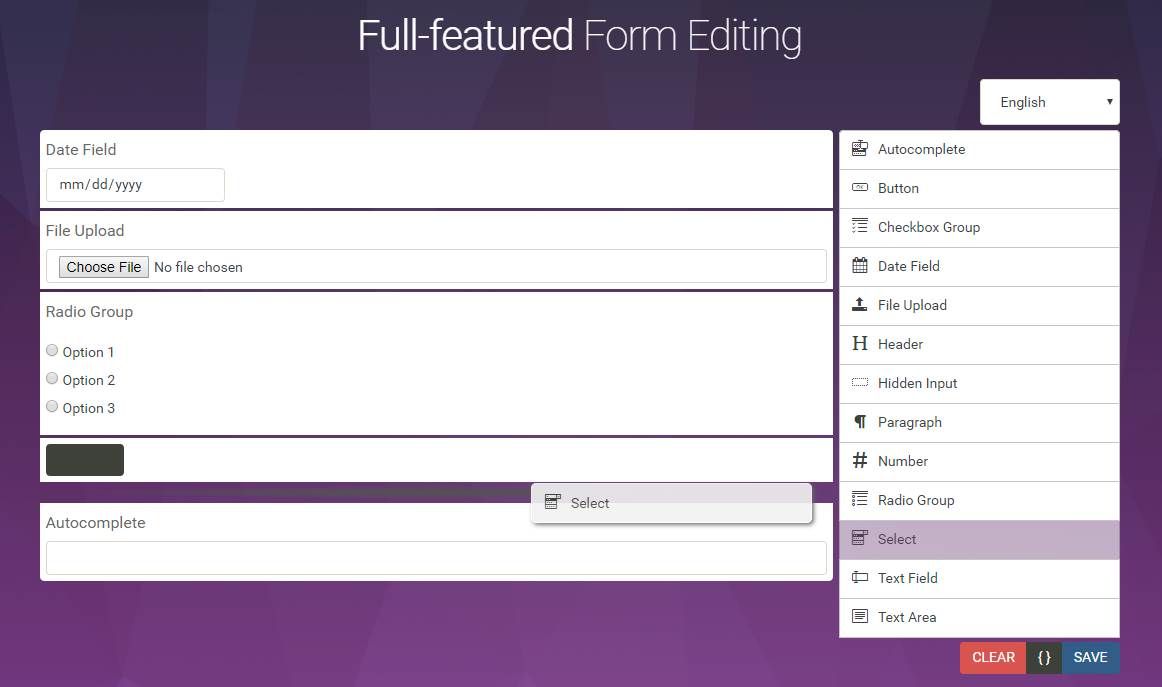The height and width of the screenshot is (687, 1162).
Task: Click the File Upload arrow icon
Action: [859, 305]
